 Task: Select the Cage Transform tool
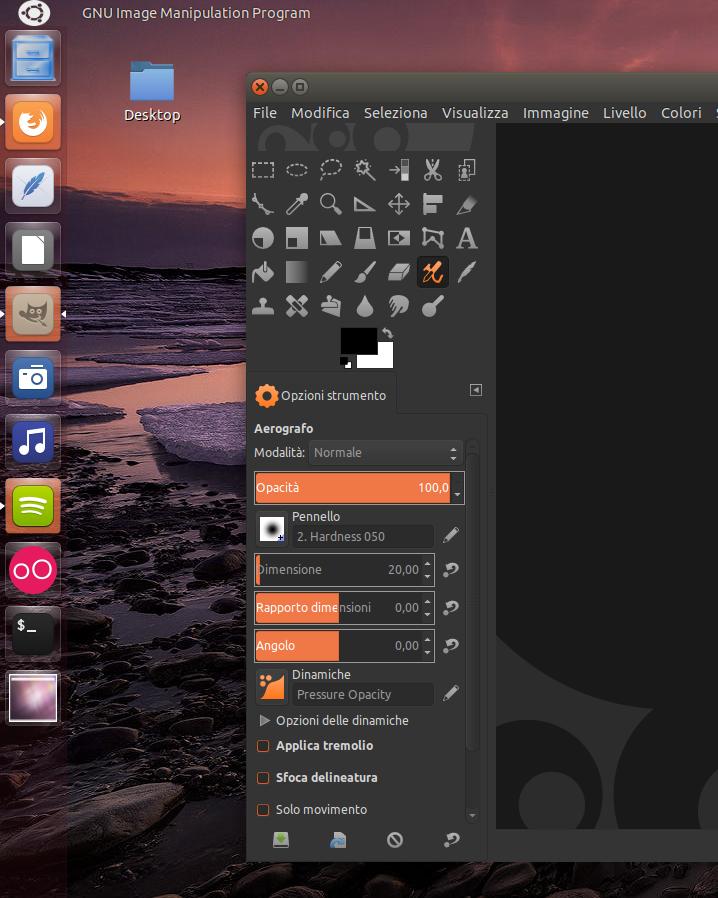tap(433, 238)
